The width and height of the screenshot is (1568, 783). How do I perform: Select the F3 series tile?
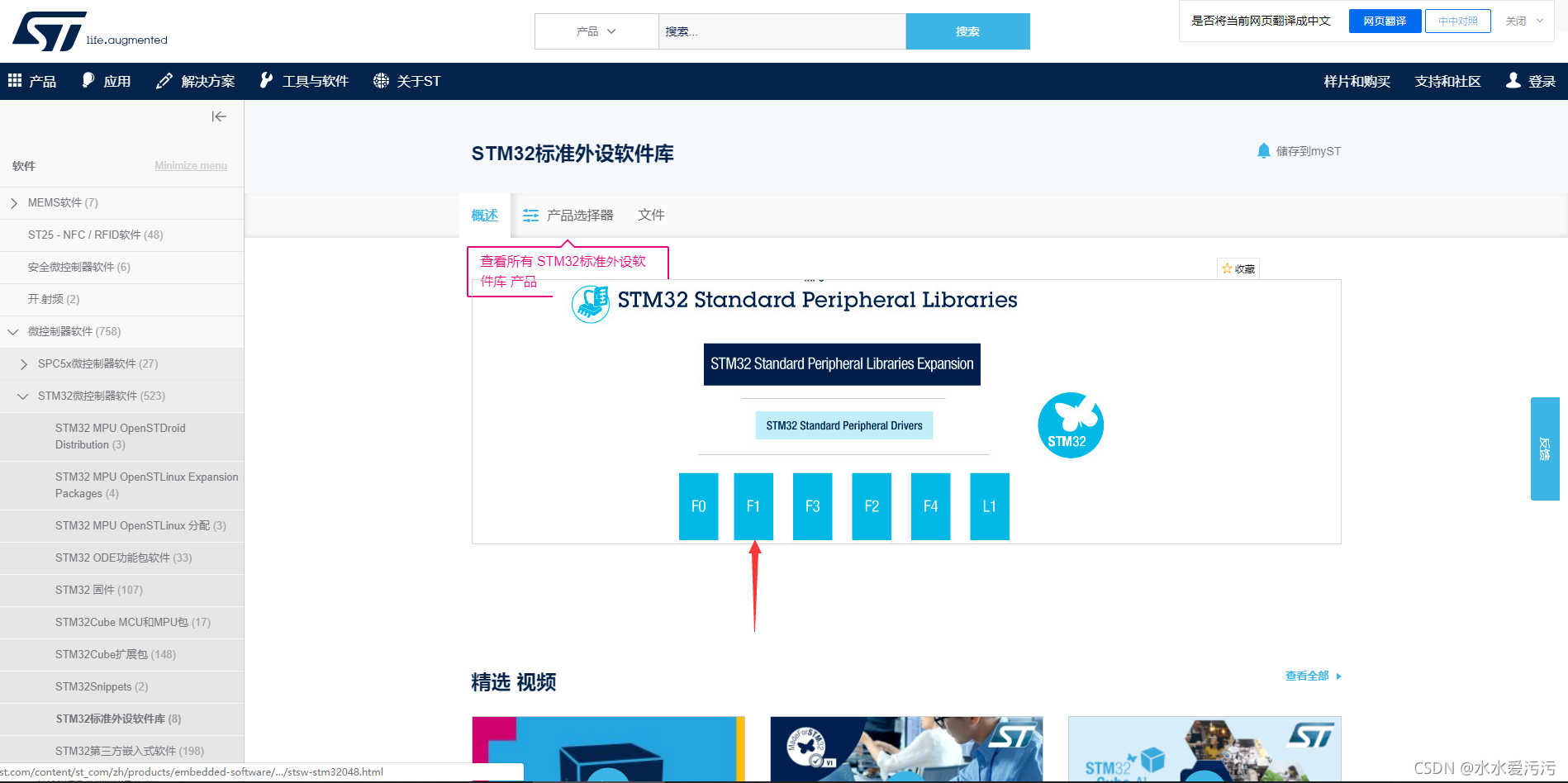pos(812,506)
